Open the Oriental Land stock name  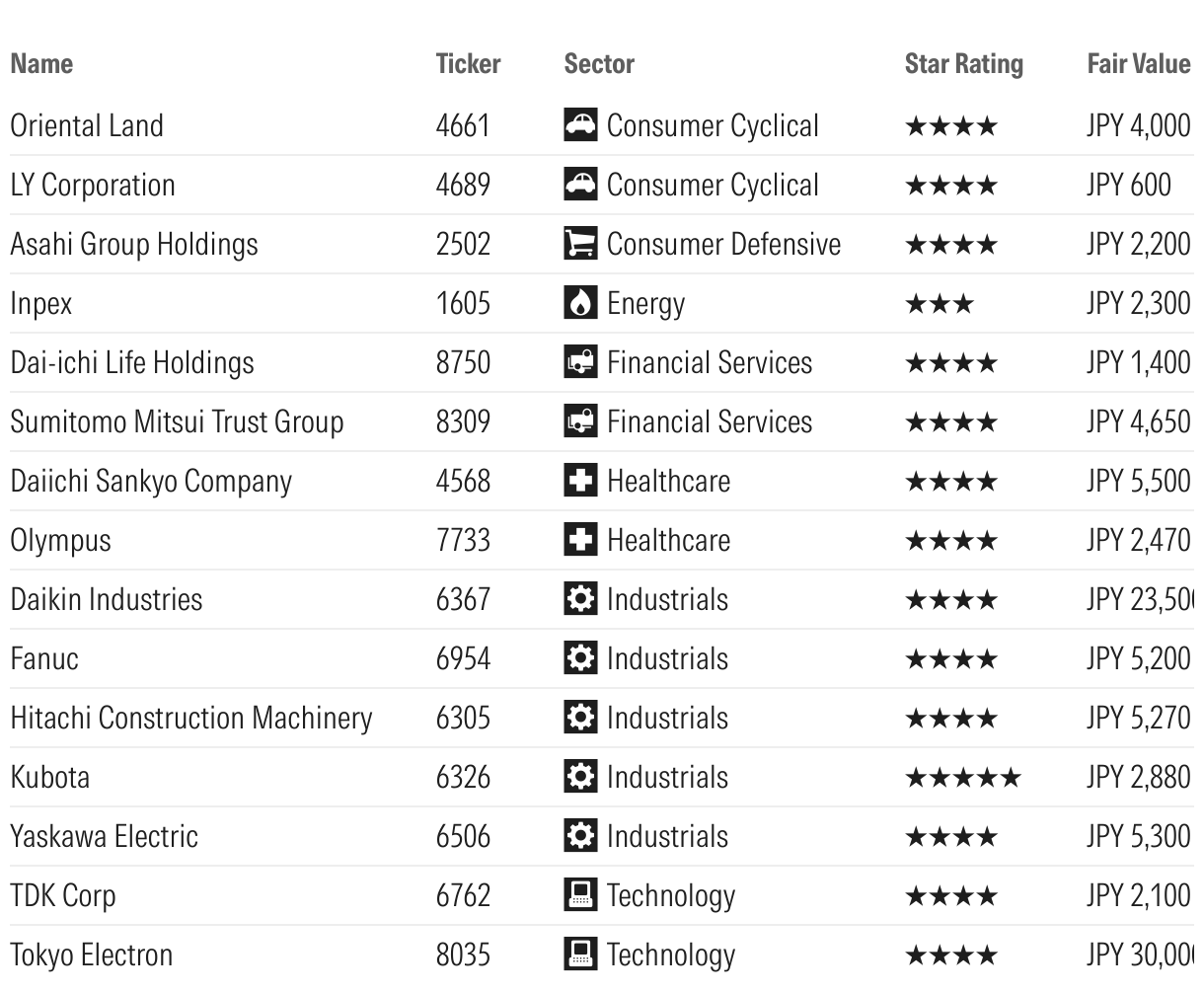pyautogui.click(x=87, y=125)
